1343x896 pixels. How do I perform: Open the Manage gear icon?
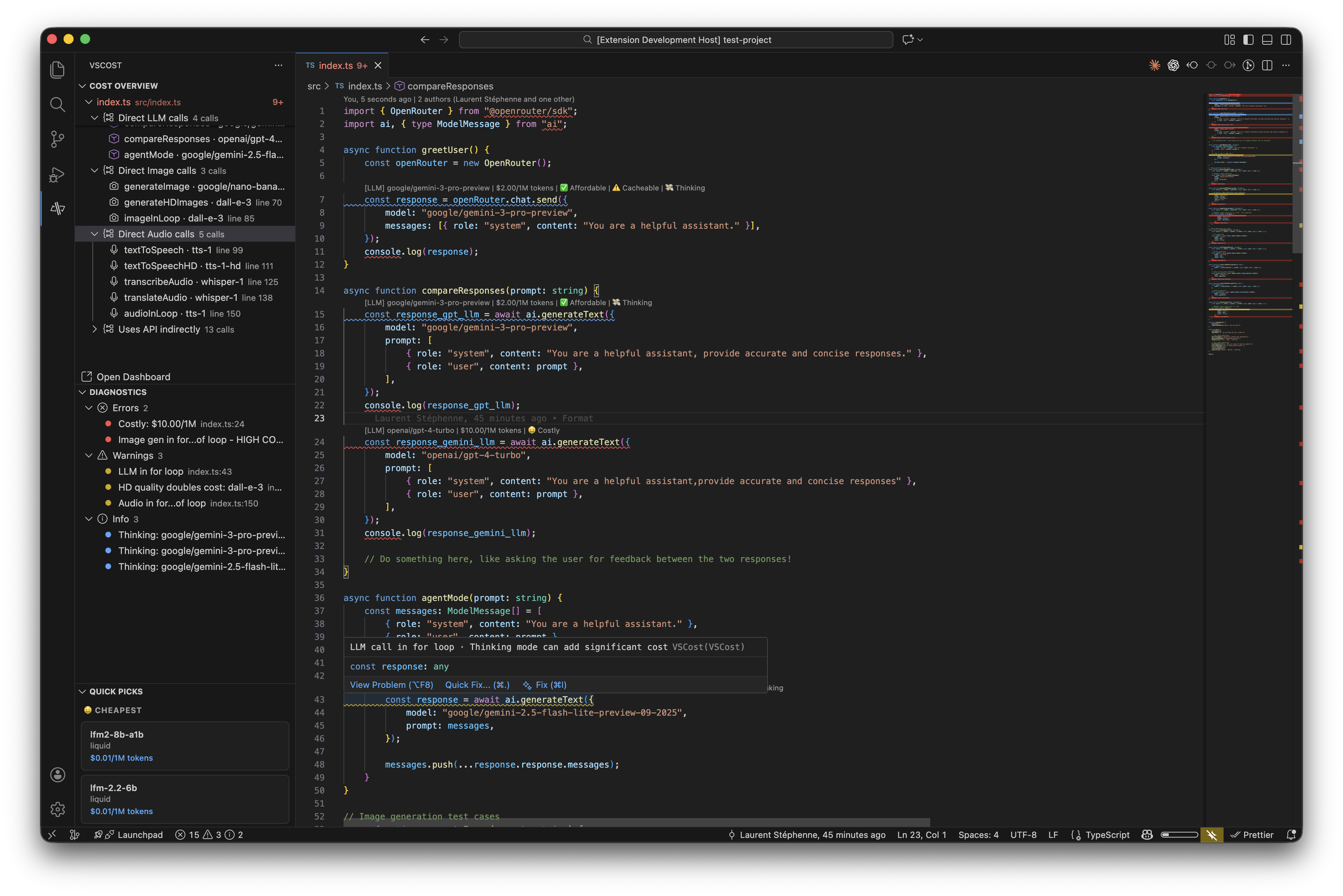(x=57, y=809)
